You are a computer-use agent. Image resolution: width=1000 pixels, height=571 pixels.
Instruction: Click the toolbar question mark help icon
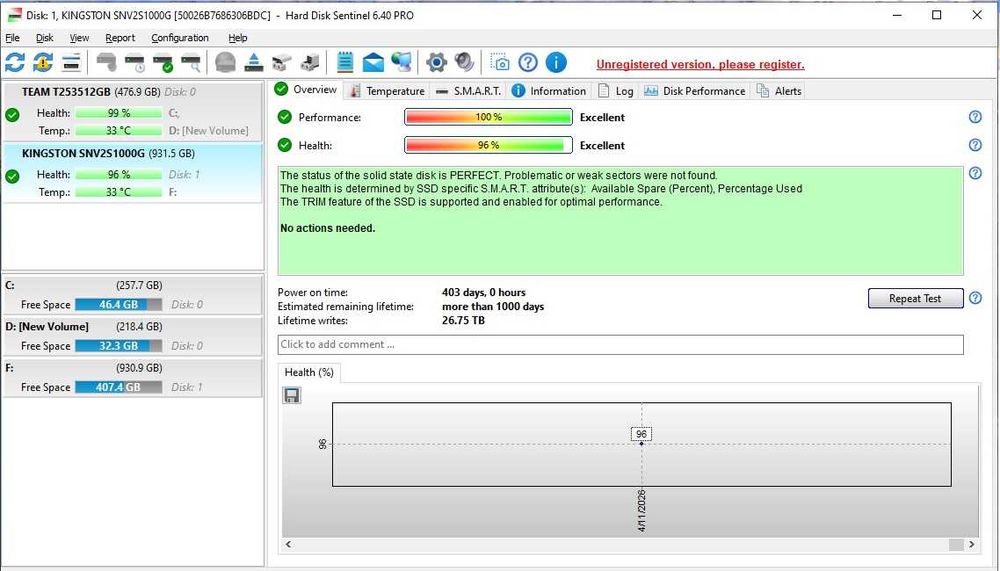(x=528, y=63)
